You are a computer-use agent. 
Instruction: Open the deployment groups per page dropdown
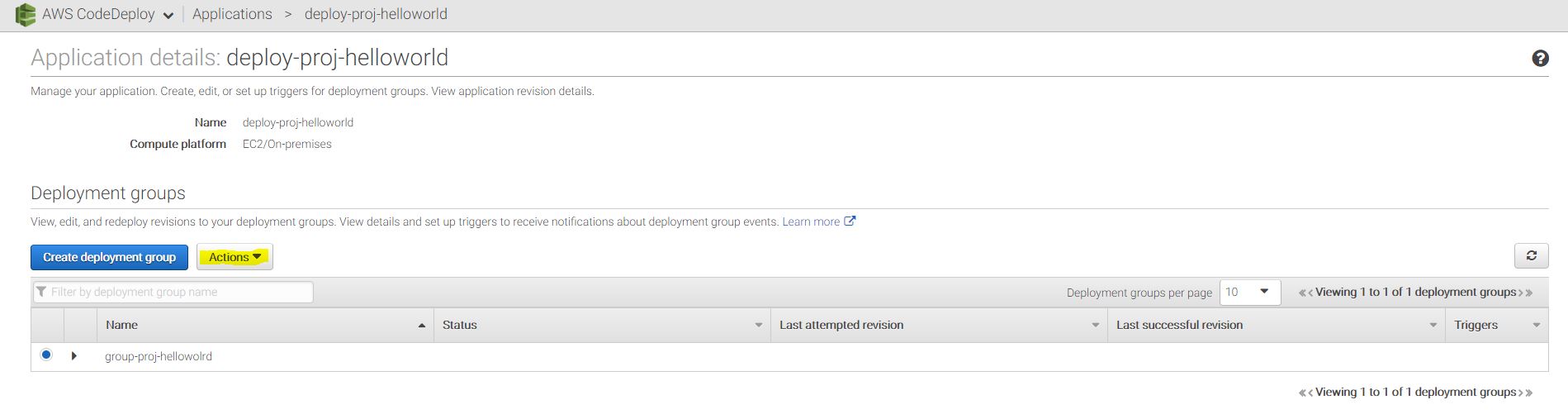(1249, 292)
